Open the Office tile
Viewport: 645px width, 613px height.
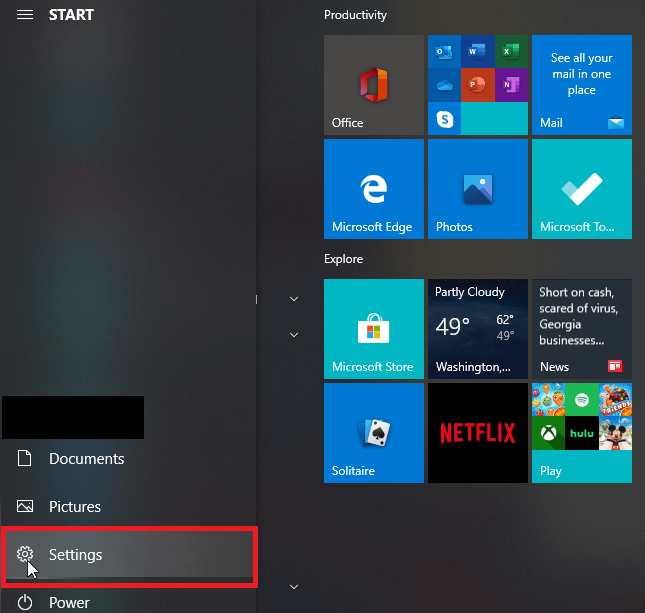[x=374, y=85]
